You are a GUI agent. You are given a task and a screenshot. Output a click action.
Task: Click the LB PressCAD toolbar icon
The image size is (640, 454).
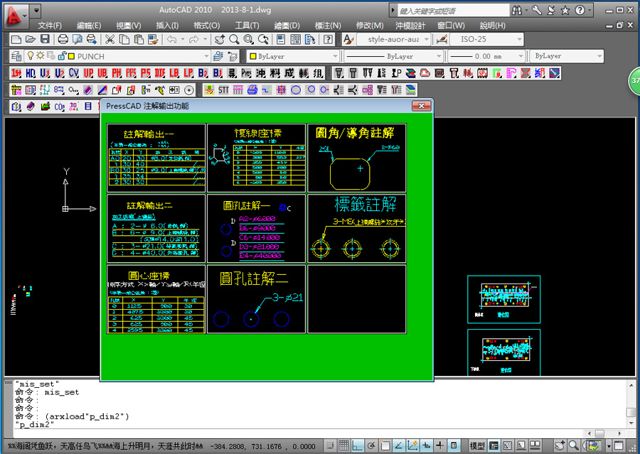174,73
